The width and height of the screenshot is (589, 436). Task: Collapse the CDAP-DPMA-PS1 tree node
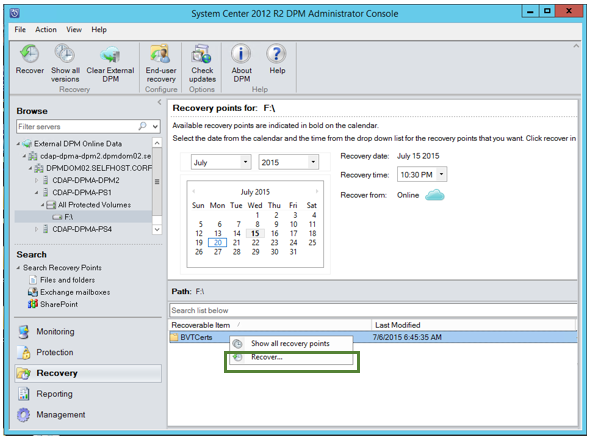[x=36, y=193]
